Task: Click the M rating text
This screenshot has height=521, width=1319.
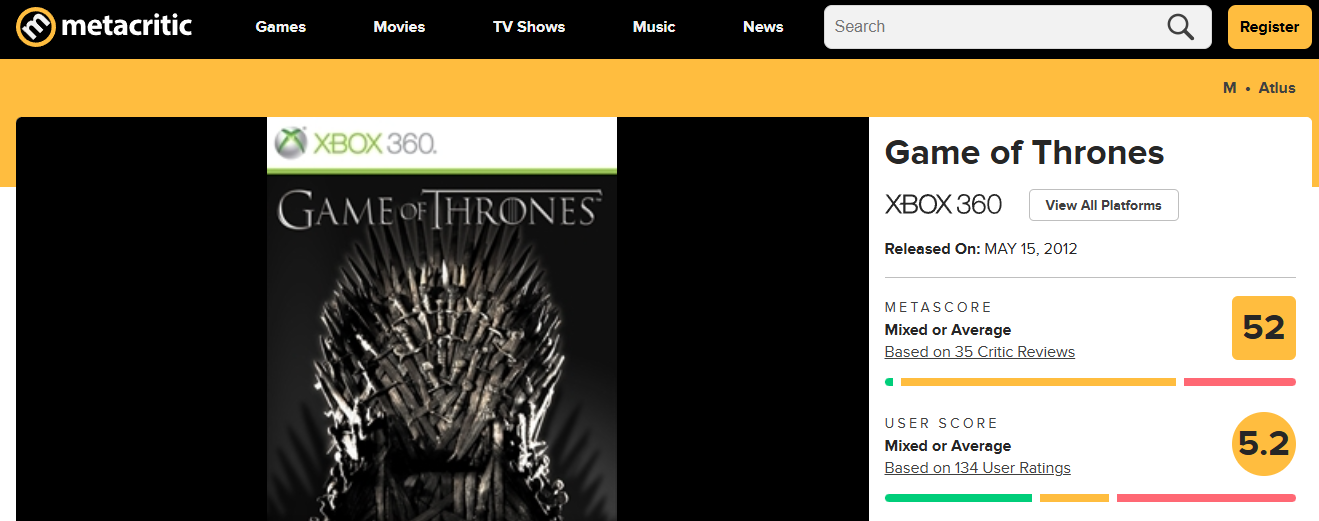Action: tap(1230, 88)
